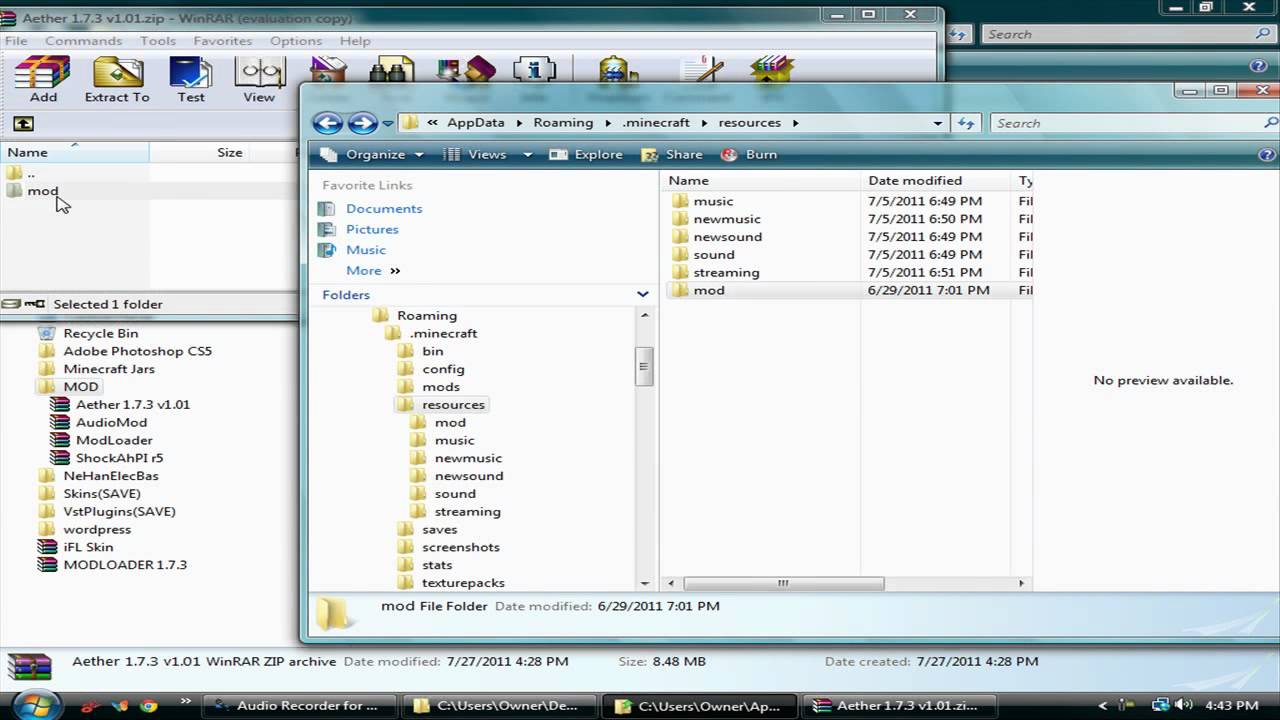The image size is (1280, 720).
Task: Click the Find binoculars icon in WinRAR toolbar
Action: tap(392, 68)
